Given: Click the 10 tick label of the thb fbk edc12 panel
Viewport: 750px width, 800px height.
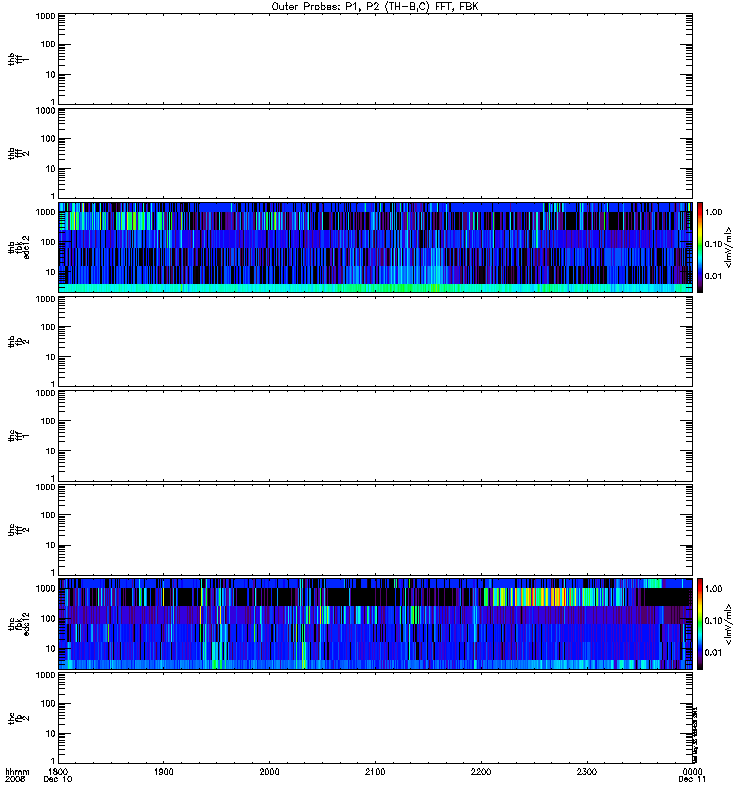Looking at the screenshot, I should pyautogui.click(x=51, y=272).
